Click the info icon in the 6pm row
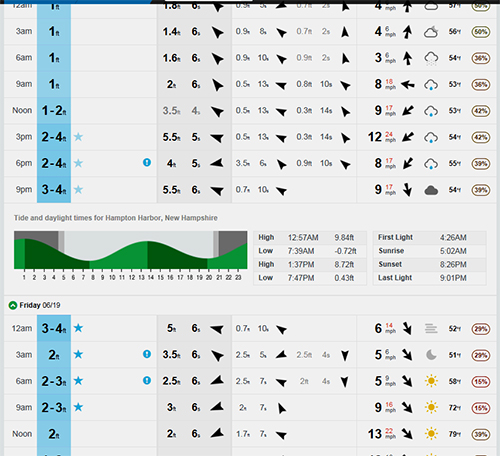Screen dimensions: 500x456 (x=147, y=162)
